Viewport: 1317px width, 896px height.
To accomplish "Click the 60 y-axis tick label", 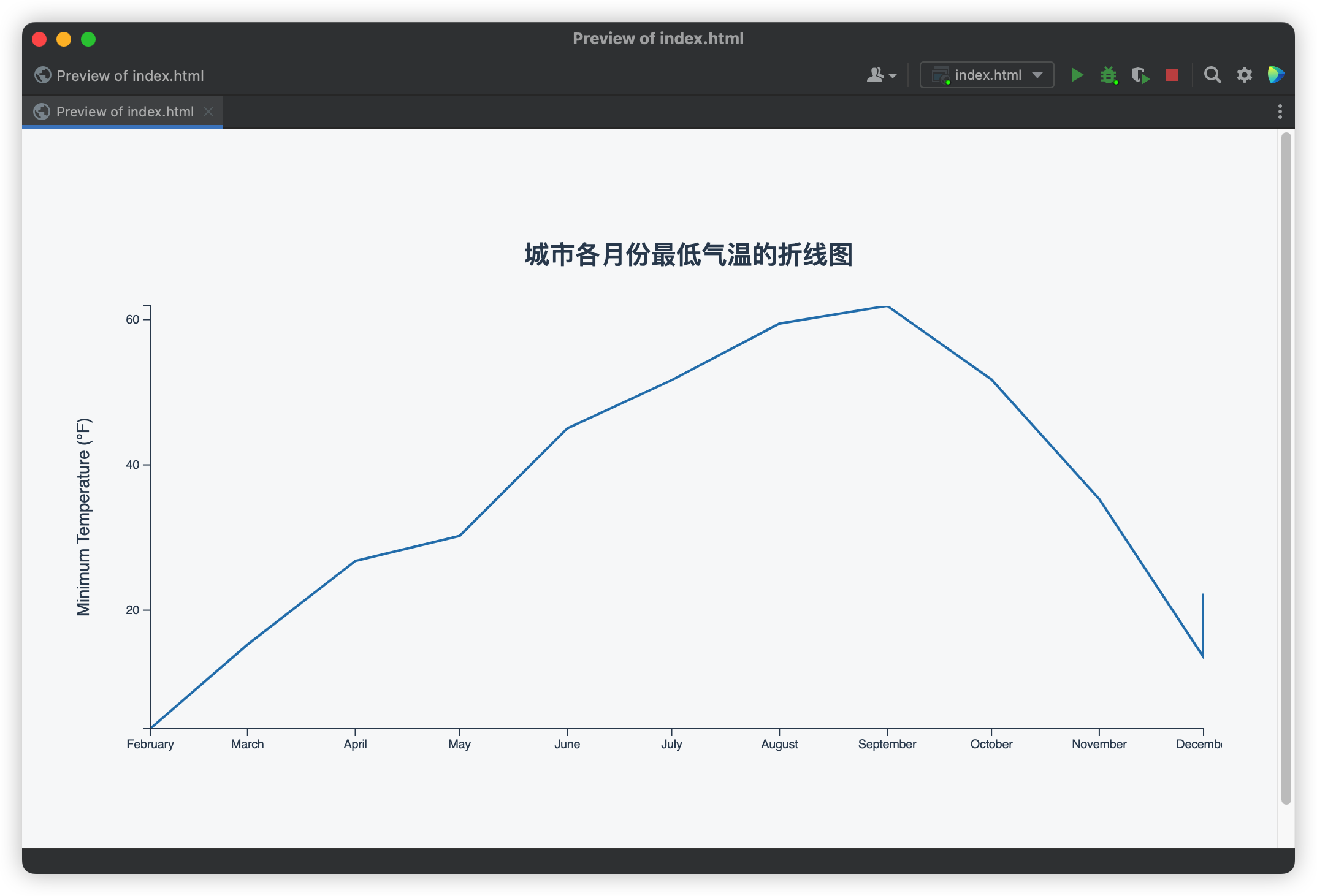I will coord(132,319).
